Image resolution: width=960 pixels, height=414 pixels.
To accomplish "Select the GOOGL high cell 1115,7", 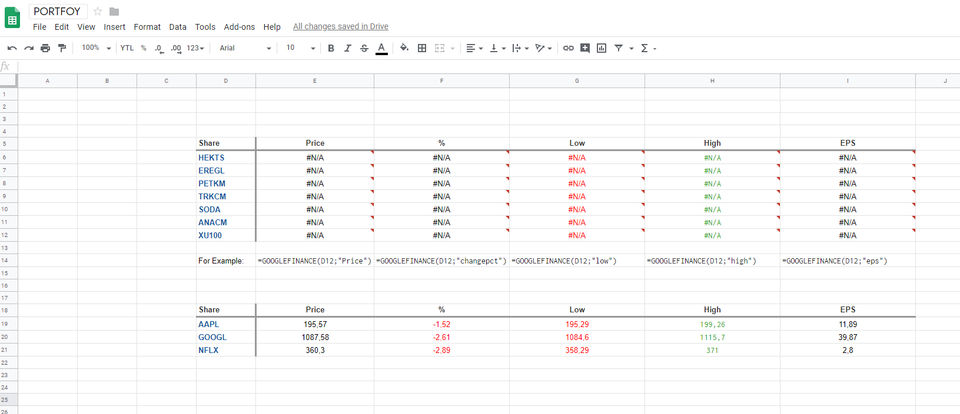I will pos(712,337).
